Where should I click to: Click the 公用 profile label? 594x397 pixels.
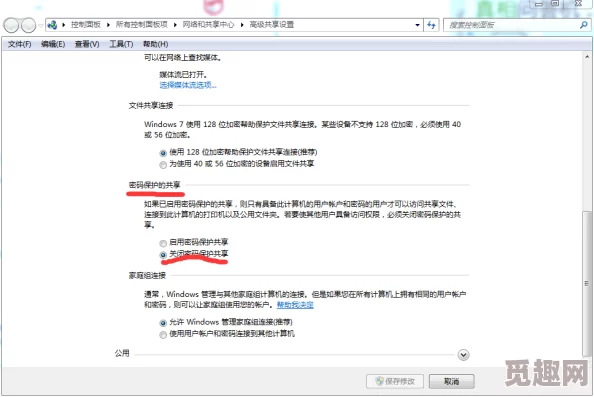(x=122, y=353)
